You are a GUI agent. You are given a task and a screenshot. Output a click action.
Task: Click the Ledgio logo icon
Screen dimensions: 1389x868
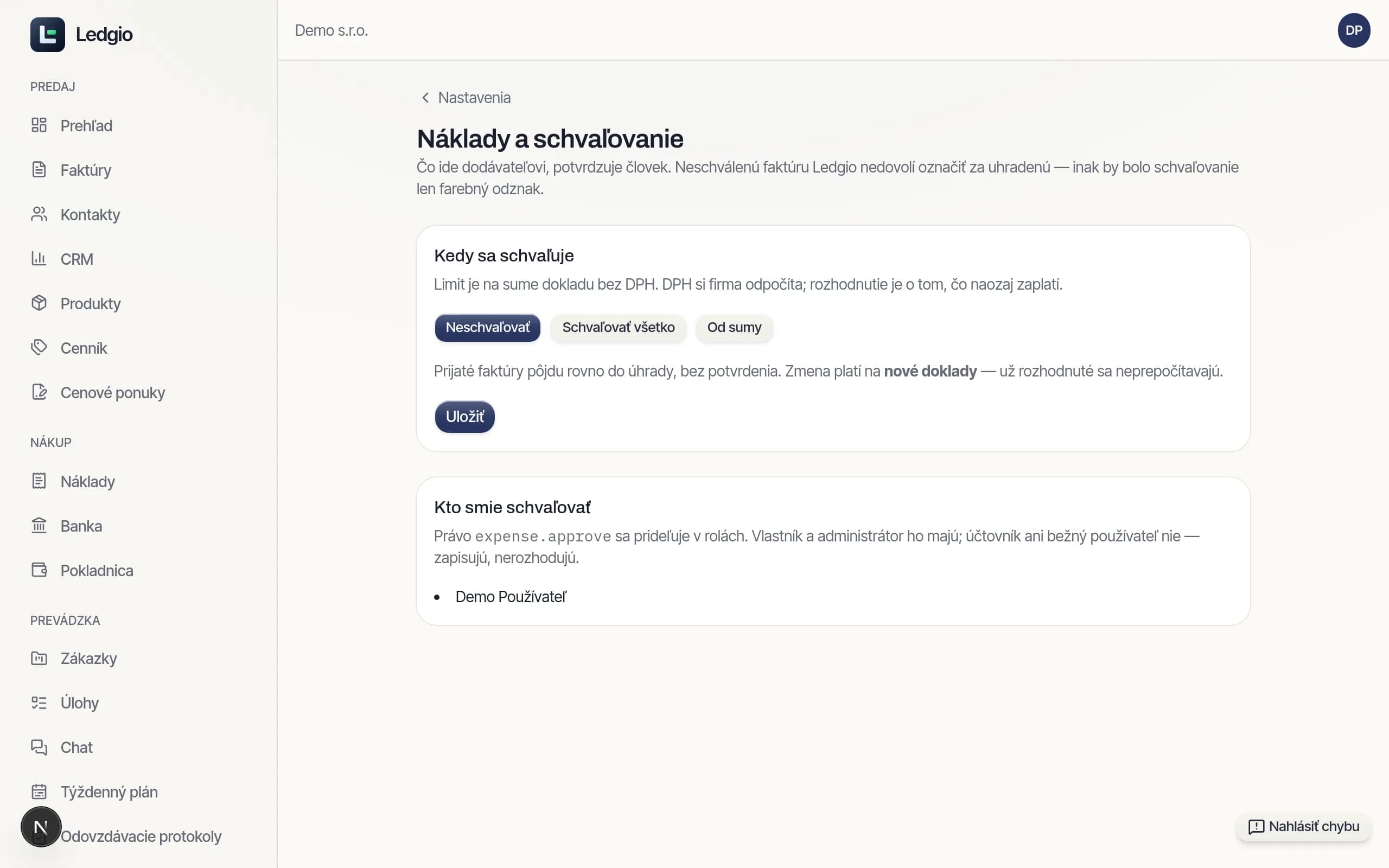point(48,34)
